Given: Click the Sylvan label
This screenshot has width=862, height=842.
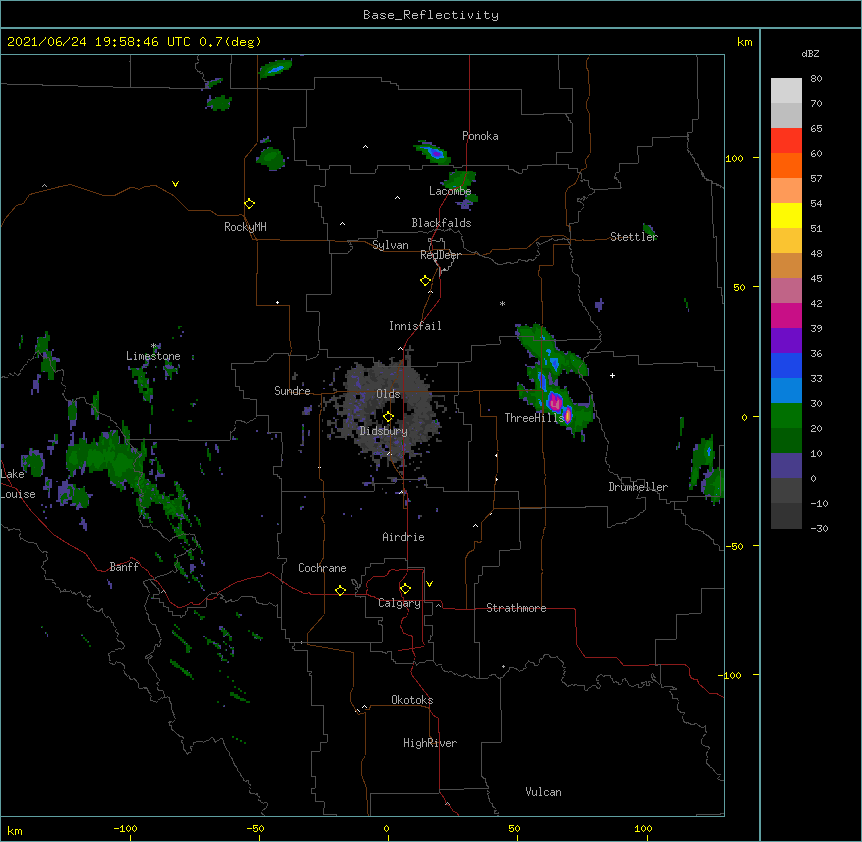Looking at the screenshot, I should 390,245.
